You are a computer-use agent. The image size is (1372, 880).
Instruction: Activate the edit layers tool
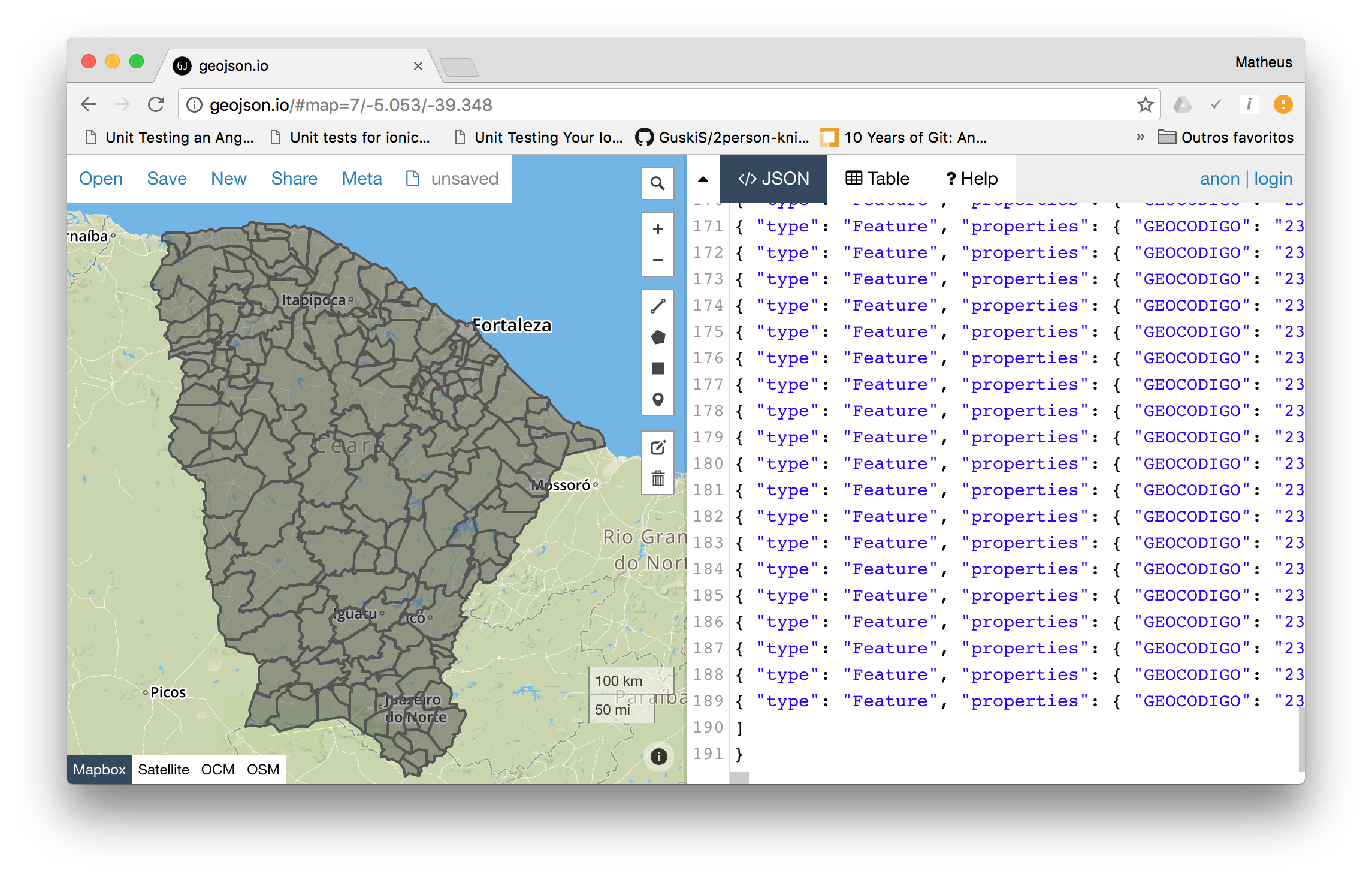[657, 448]
